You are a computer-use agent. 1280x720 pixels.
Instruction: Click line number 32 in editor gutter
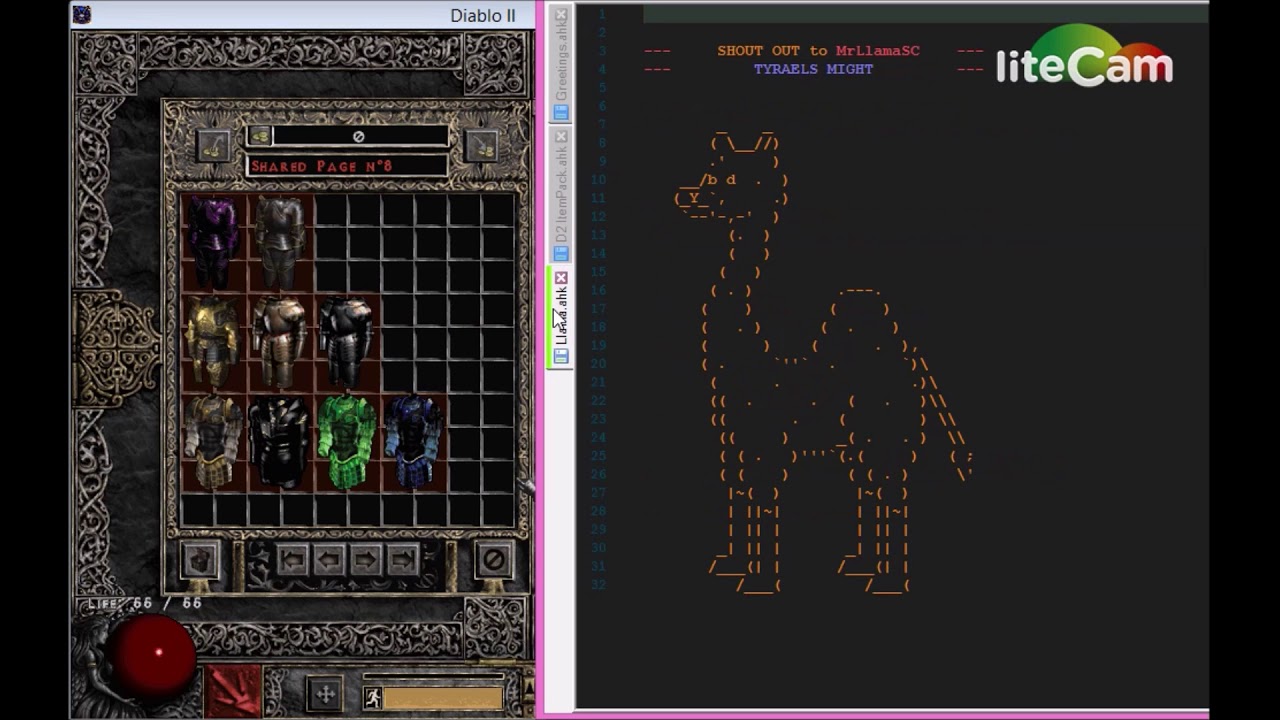[x=600, y=585]
